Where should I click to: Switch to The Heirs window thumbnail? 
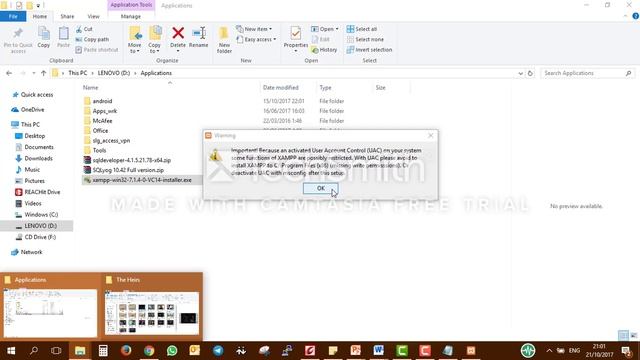coord(152,307)
